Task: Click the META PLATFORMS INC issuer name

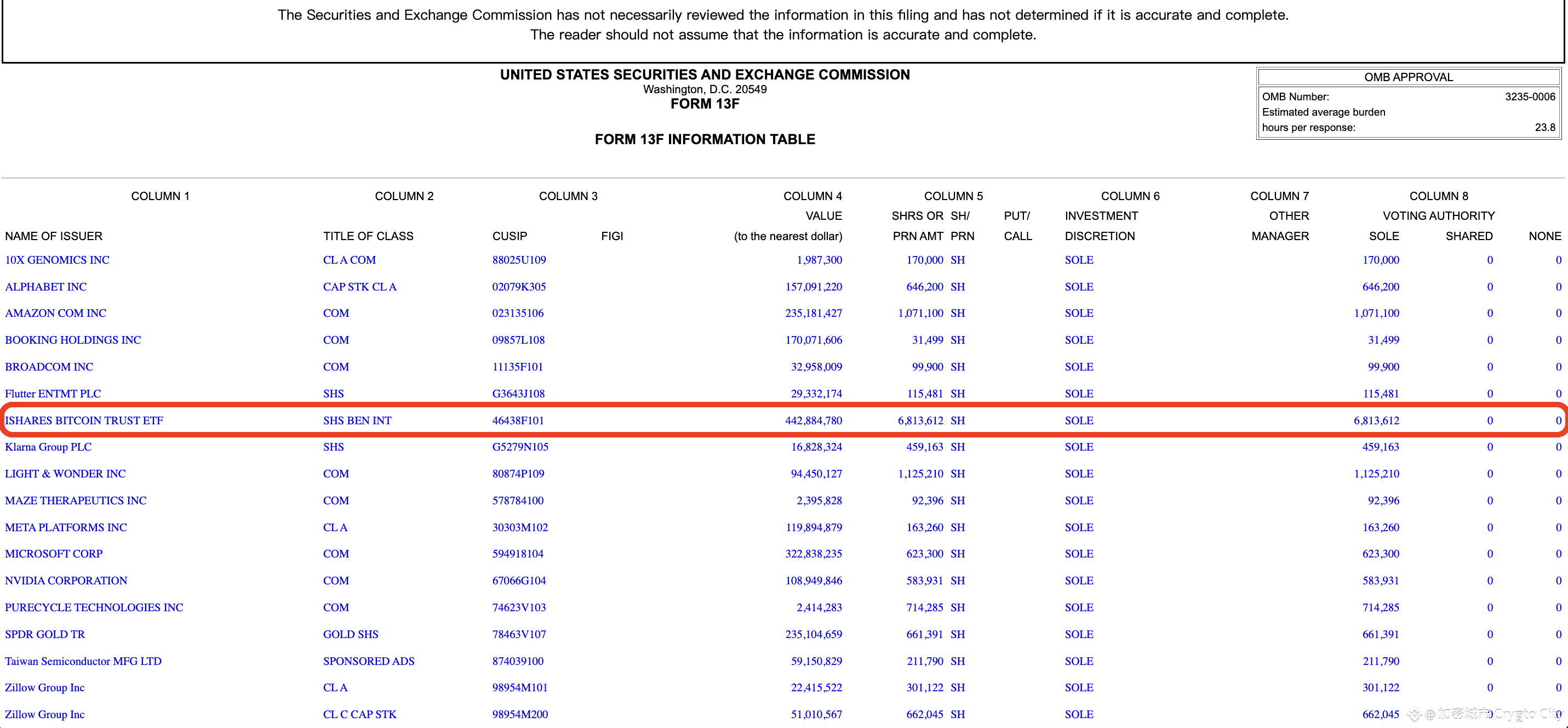Action: (x=66, y=527)
